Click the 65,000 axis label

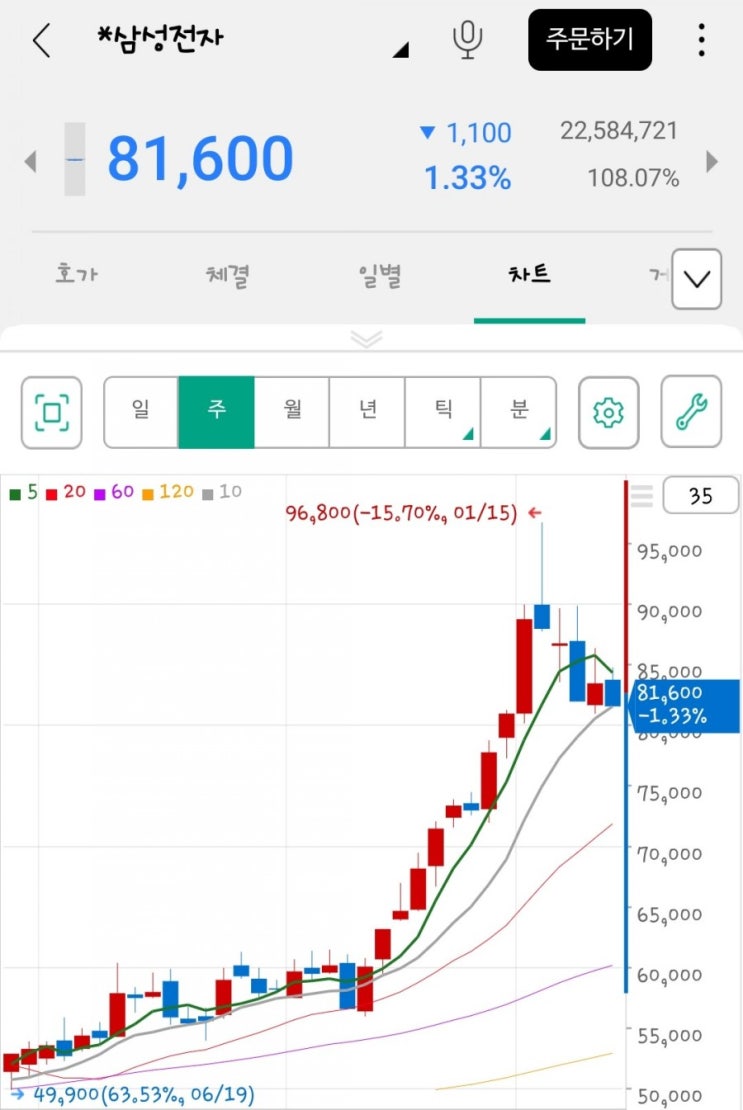click(670, 915)
